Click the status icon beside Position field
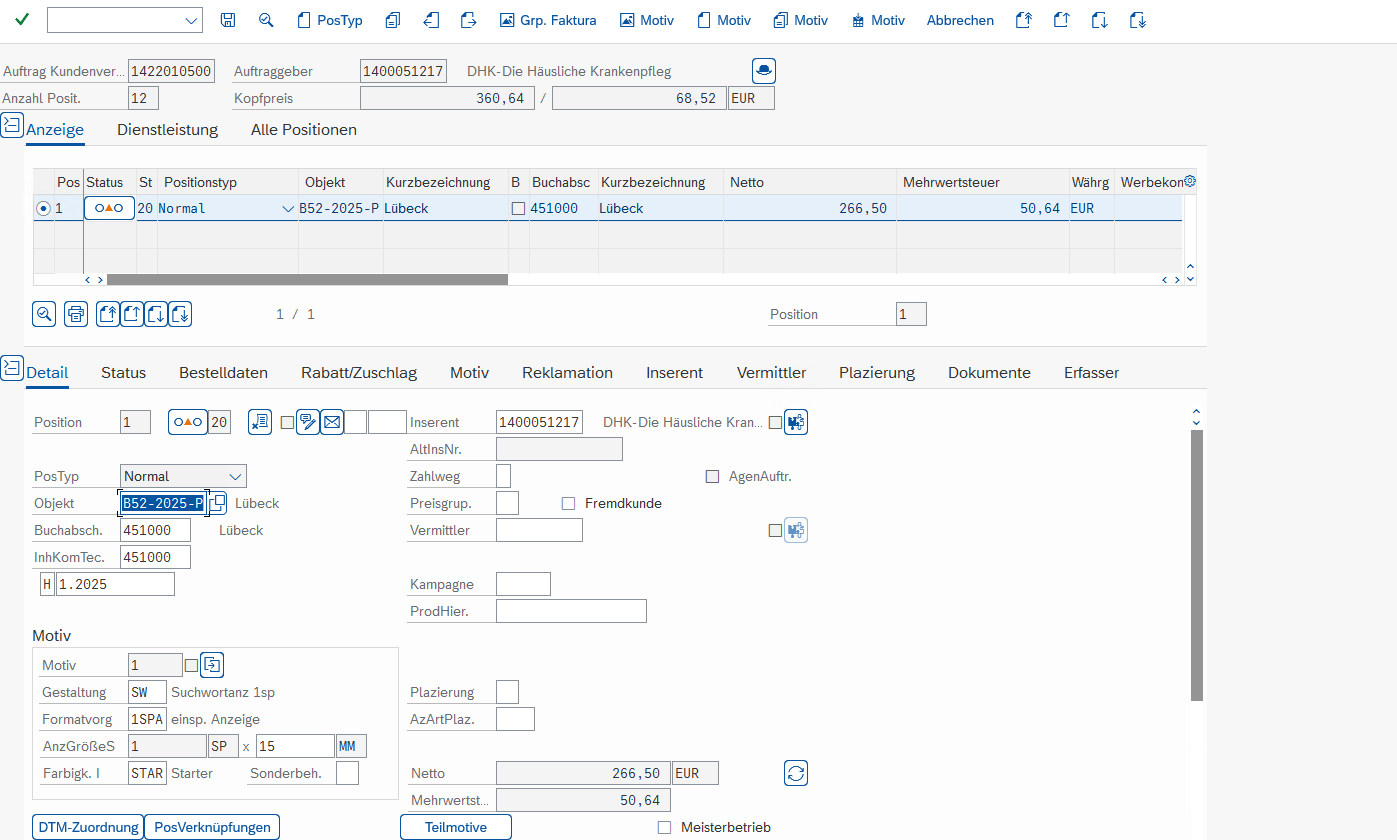This screenshot has height=840, width=1397. (187, 422)
